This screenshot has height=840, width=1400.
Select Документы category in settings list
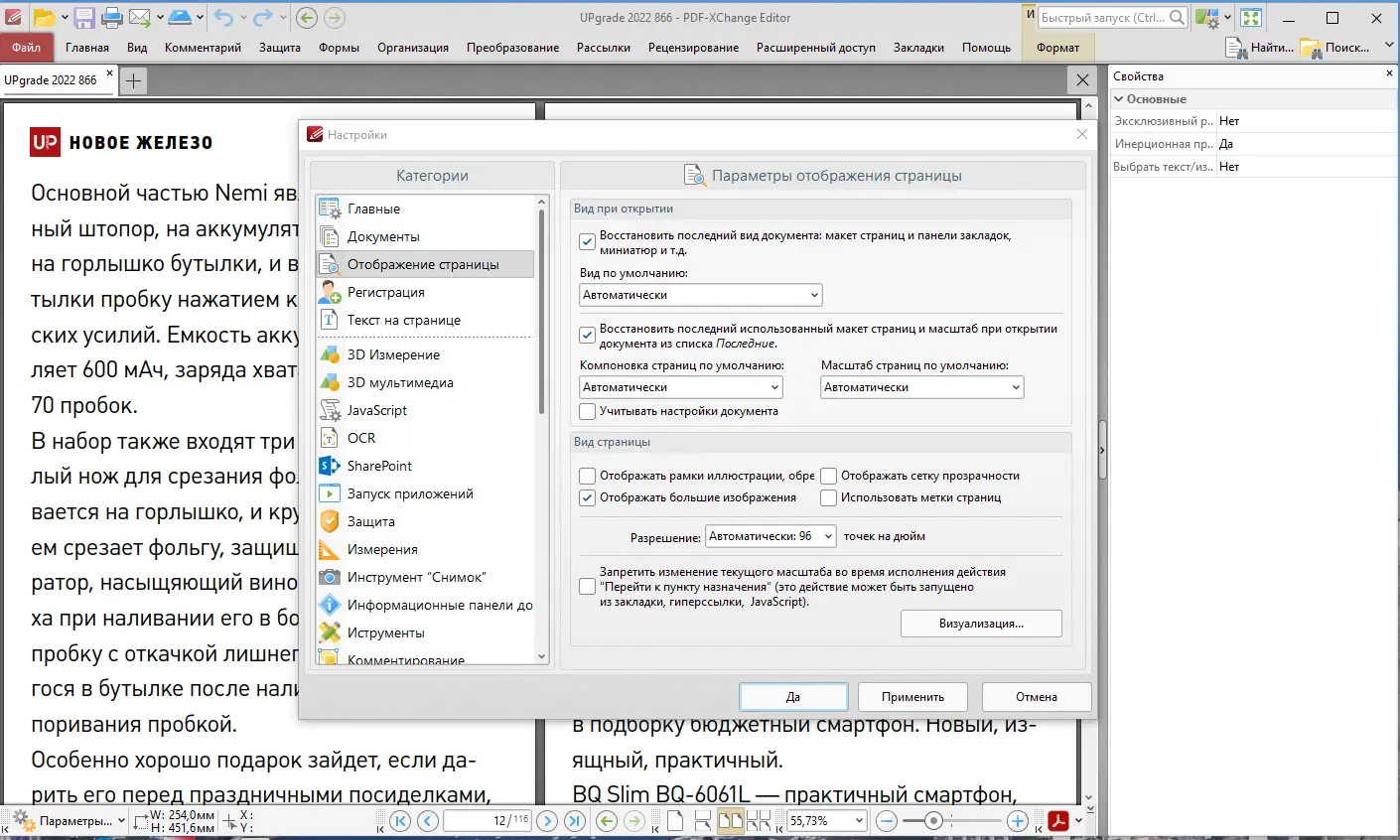[425, 236]
